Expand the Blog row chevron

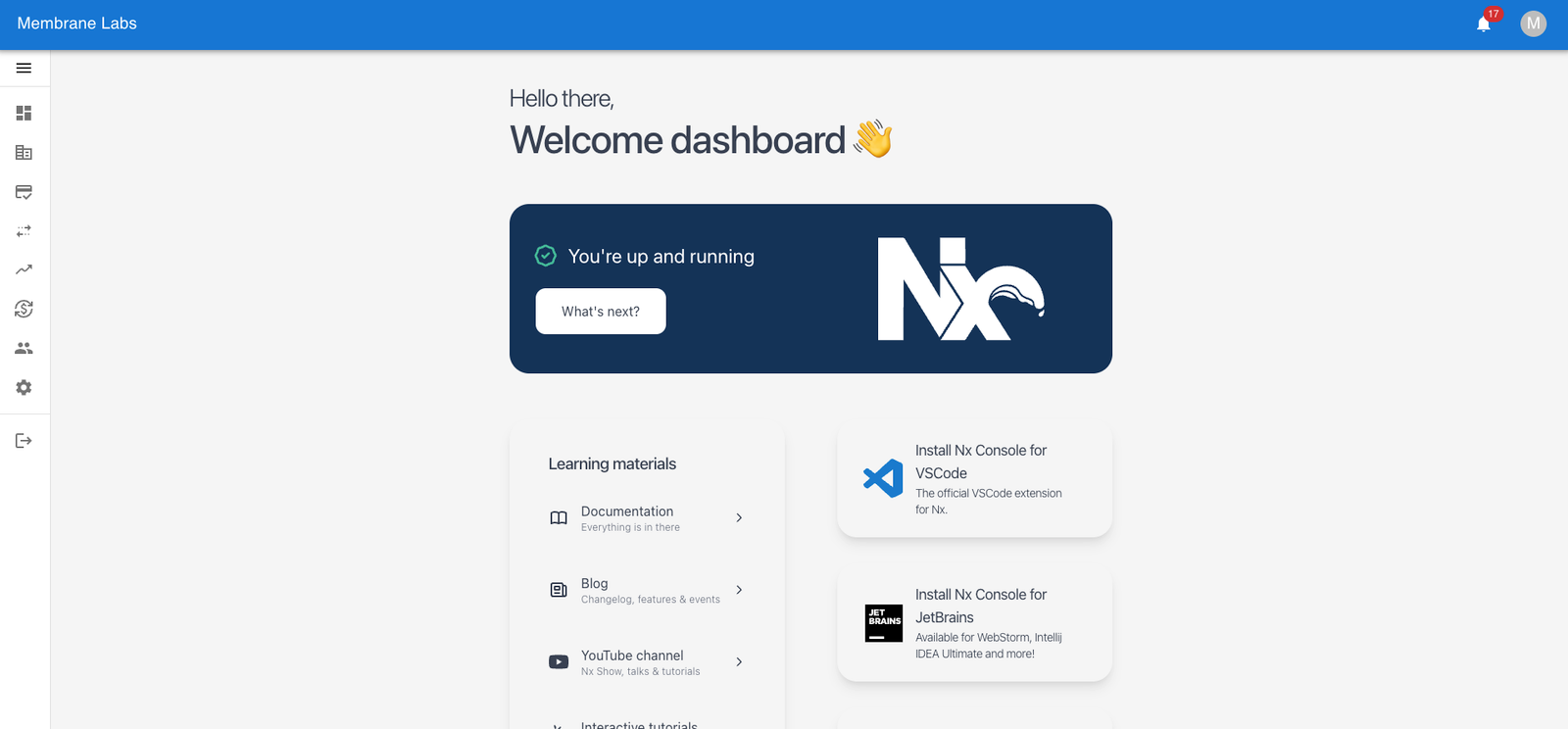[739, 590]
